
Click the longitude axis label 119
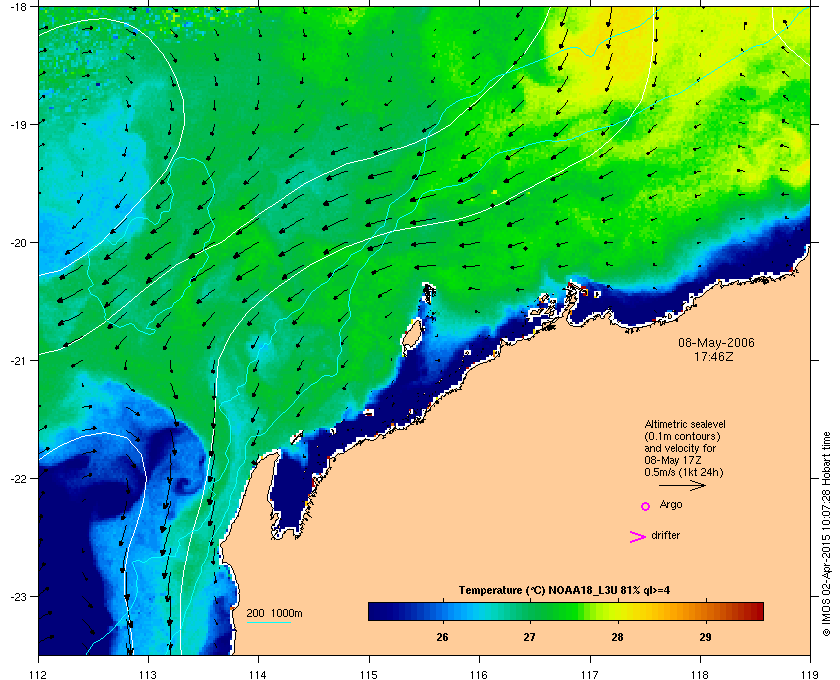point(810,674)
